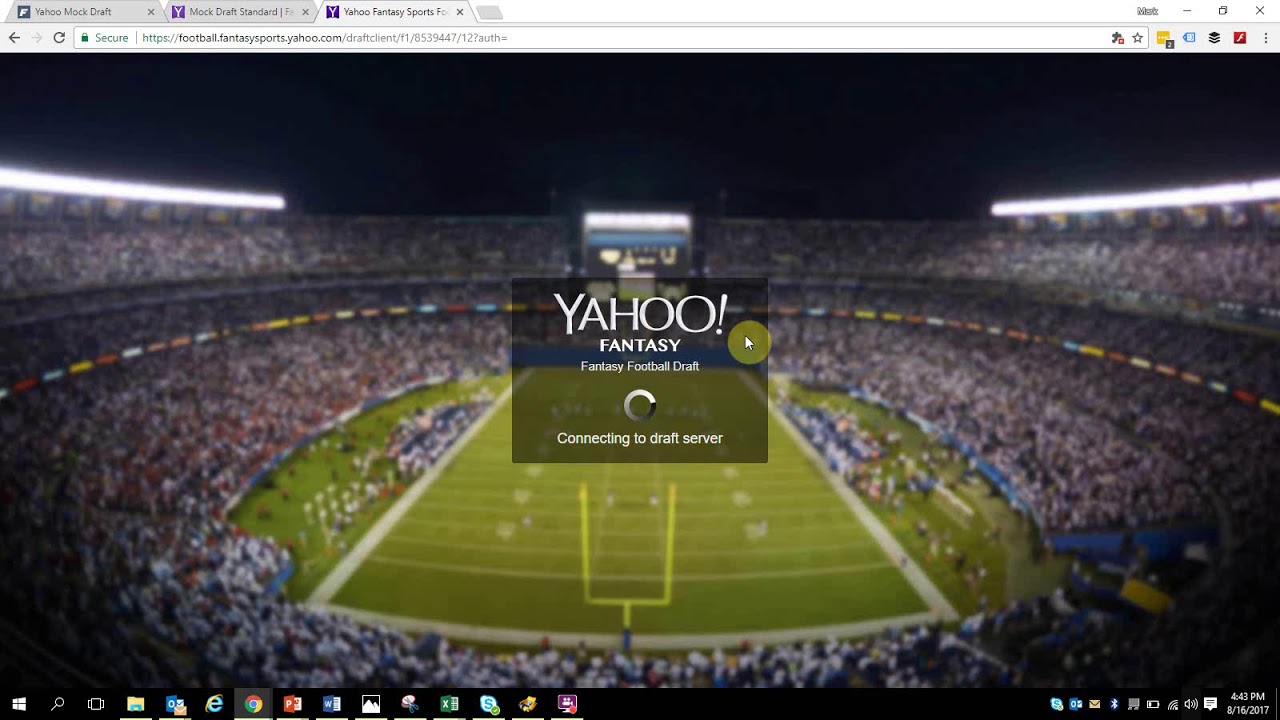Viewport: 1280px width, 720px height.
Task: Click the gray device tray icon
Action: [x=1133, y=704]
